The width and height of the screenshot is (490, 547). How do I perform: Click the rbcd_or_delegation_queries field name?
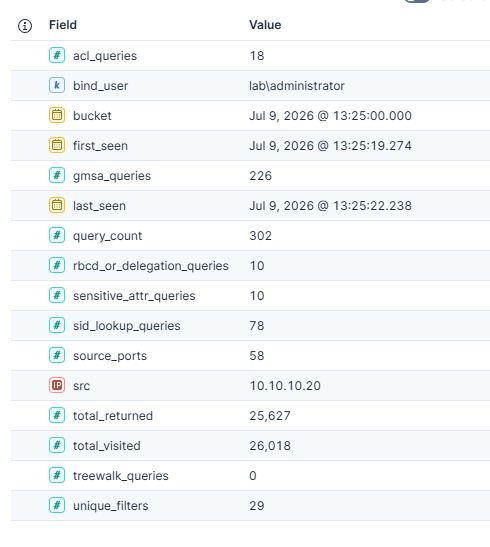151,266
